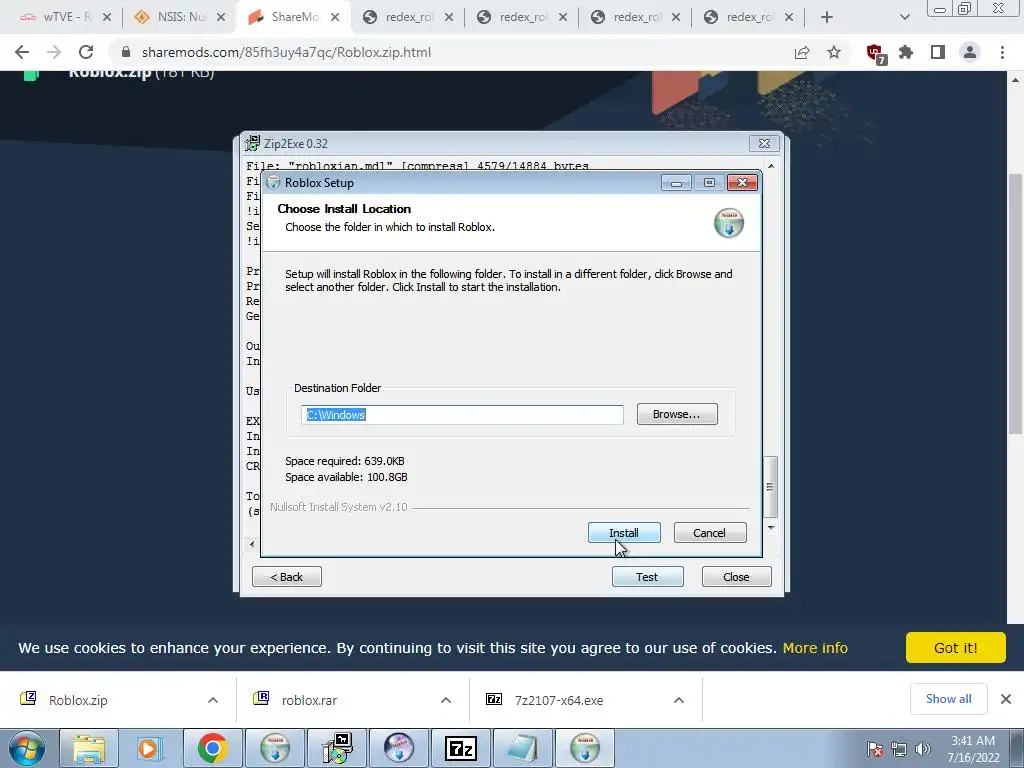Open Browse for the destination folder
The width and height of the screenshot is (1024, 768).
coord(677,414)
